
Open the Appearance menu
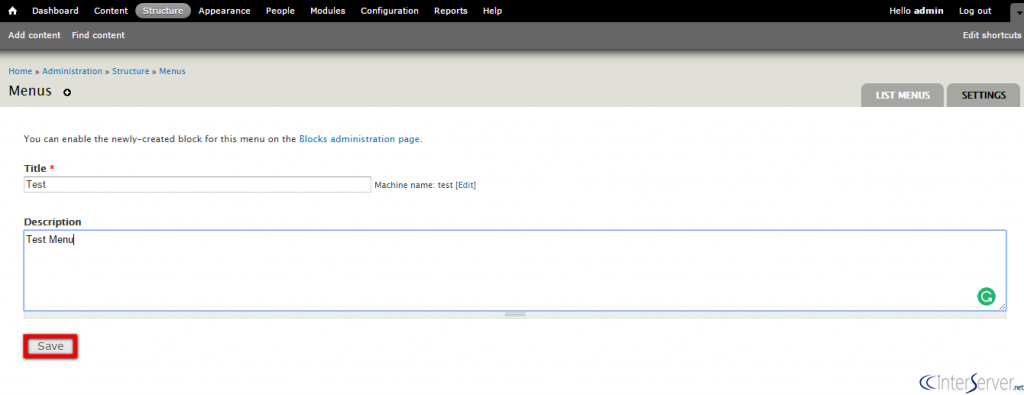(224, 11)
